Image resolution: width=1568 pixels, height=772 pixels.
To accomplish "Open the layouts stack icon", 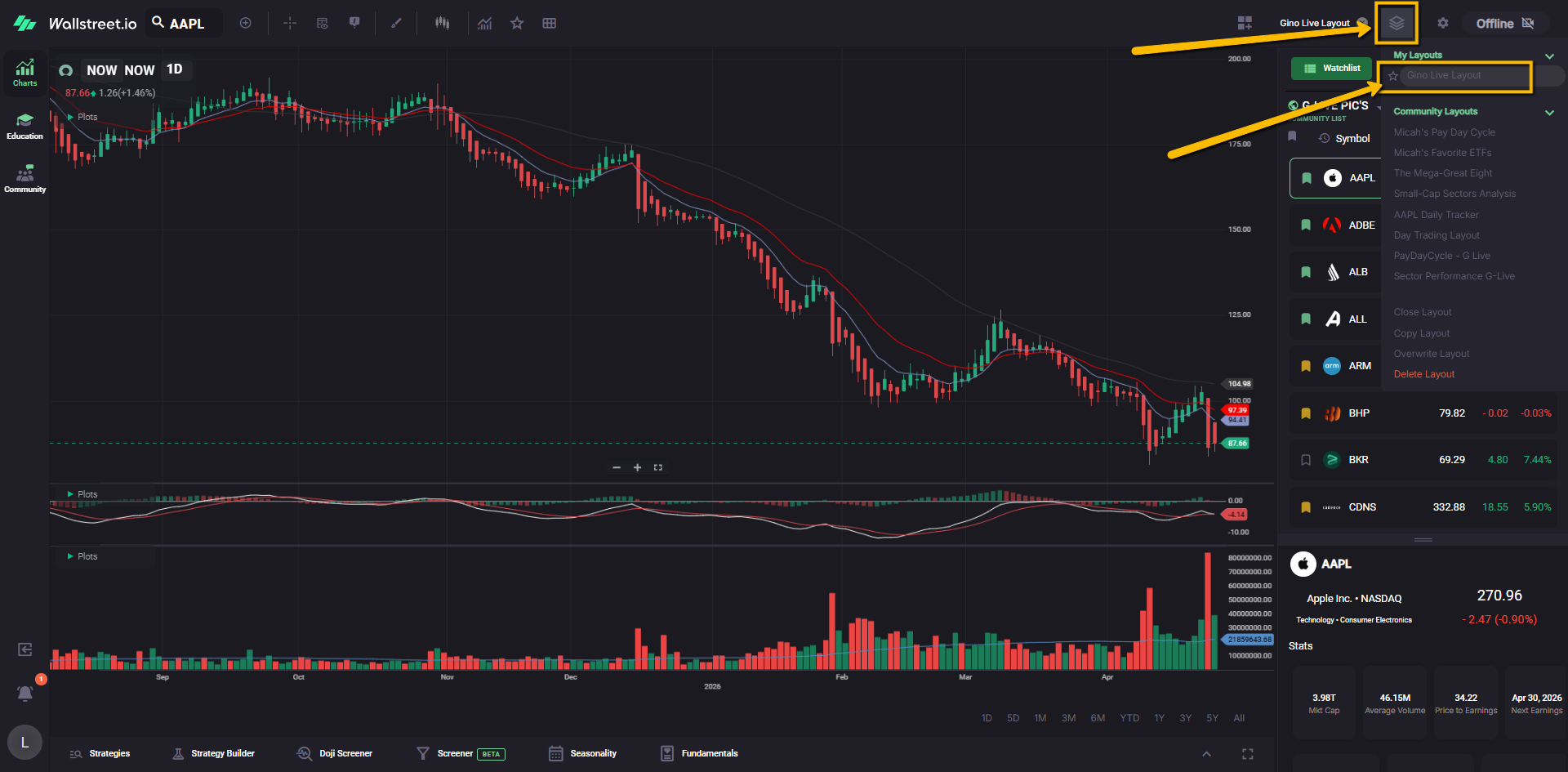I will (1396, 23).
